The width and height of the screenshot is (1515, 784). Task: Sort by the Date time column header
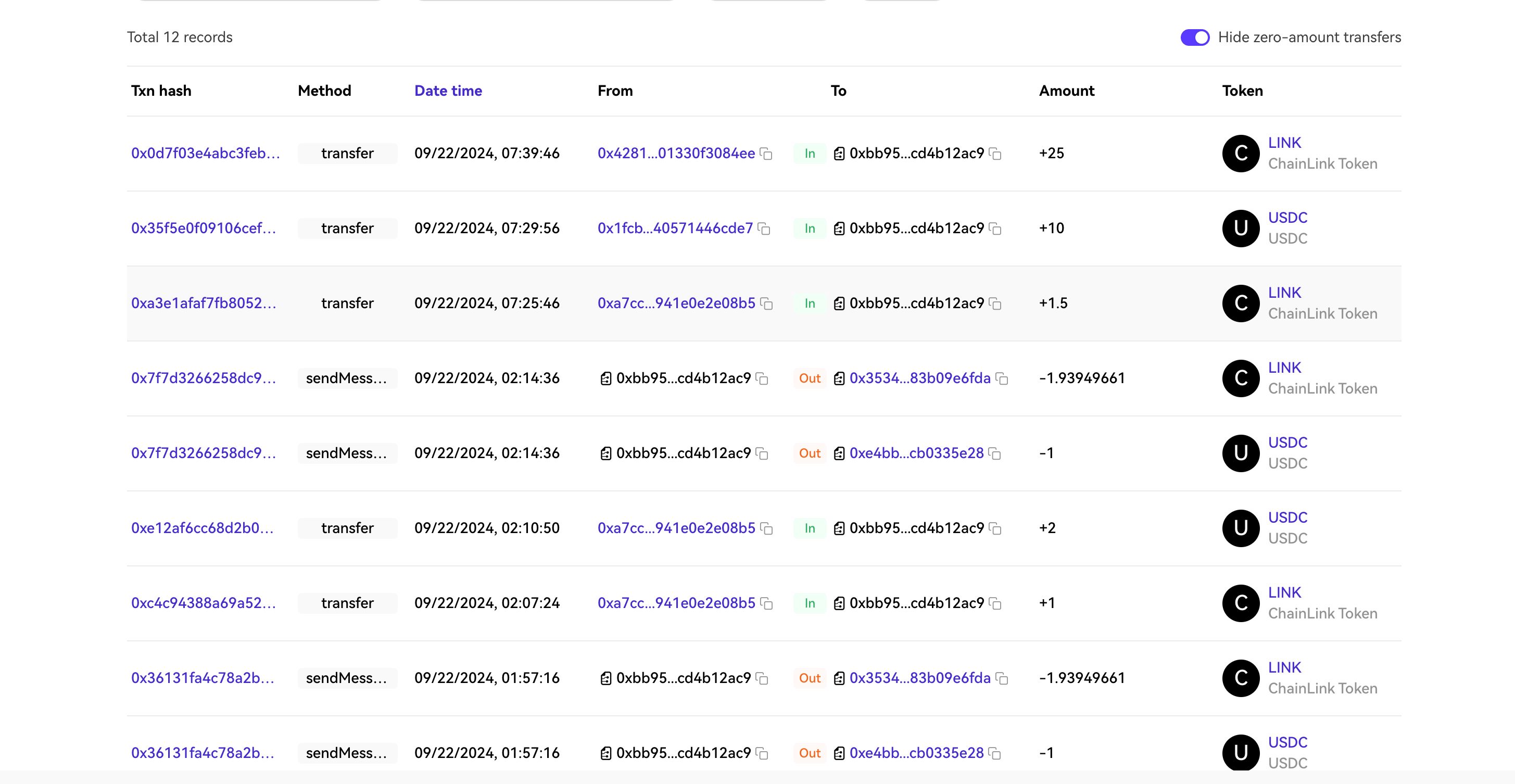pyautogui.click(x=448, y=91)
